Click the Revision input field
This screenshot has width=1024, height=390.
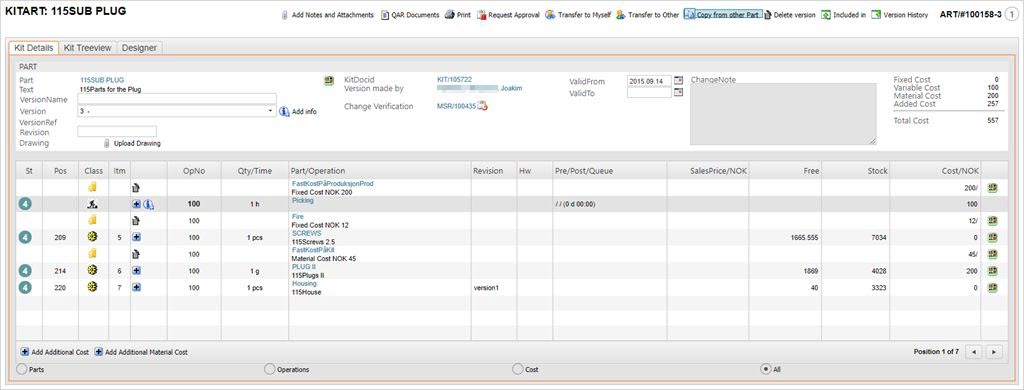pyautogui.click(x=117, y=131)
